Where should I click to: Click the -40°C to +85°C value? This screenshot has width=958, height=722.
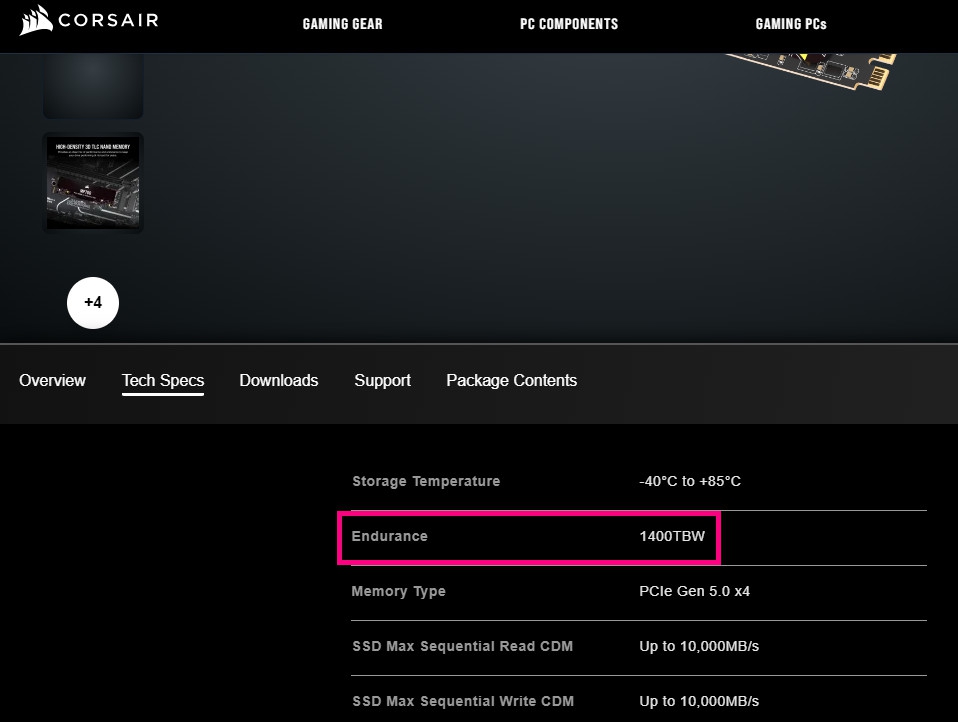pos(690,481)
